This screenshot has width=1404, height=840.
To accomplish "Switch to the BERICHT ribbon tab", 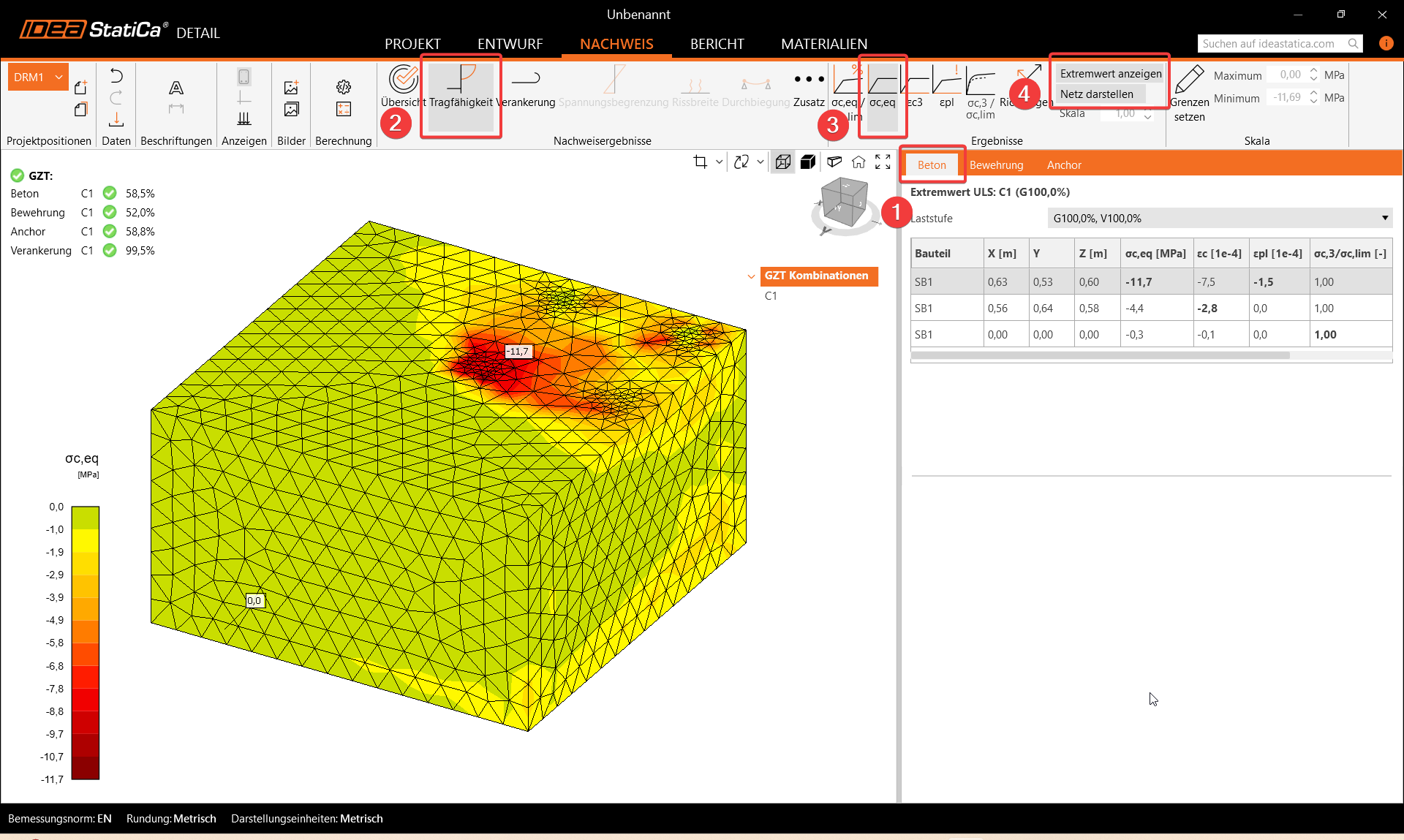I will click(717, 44).
